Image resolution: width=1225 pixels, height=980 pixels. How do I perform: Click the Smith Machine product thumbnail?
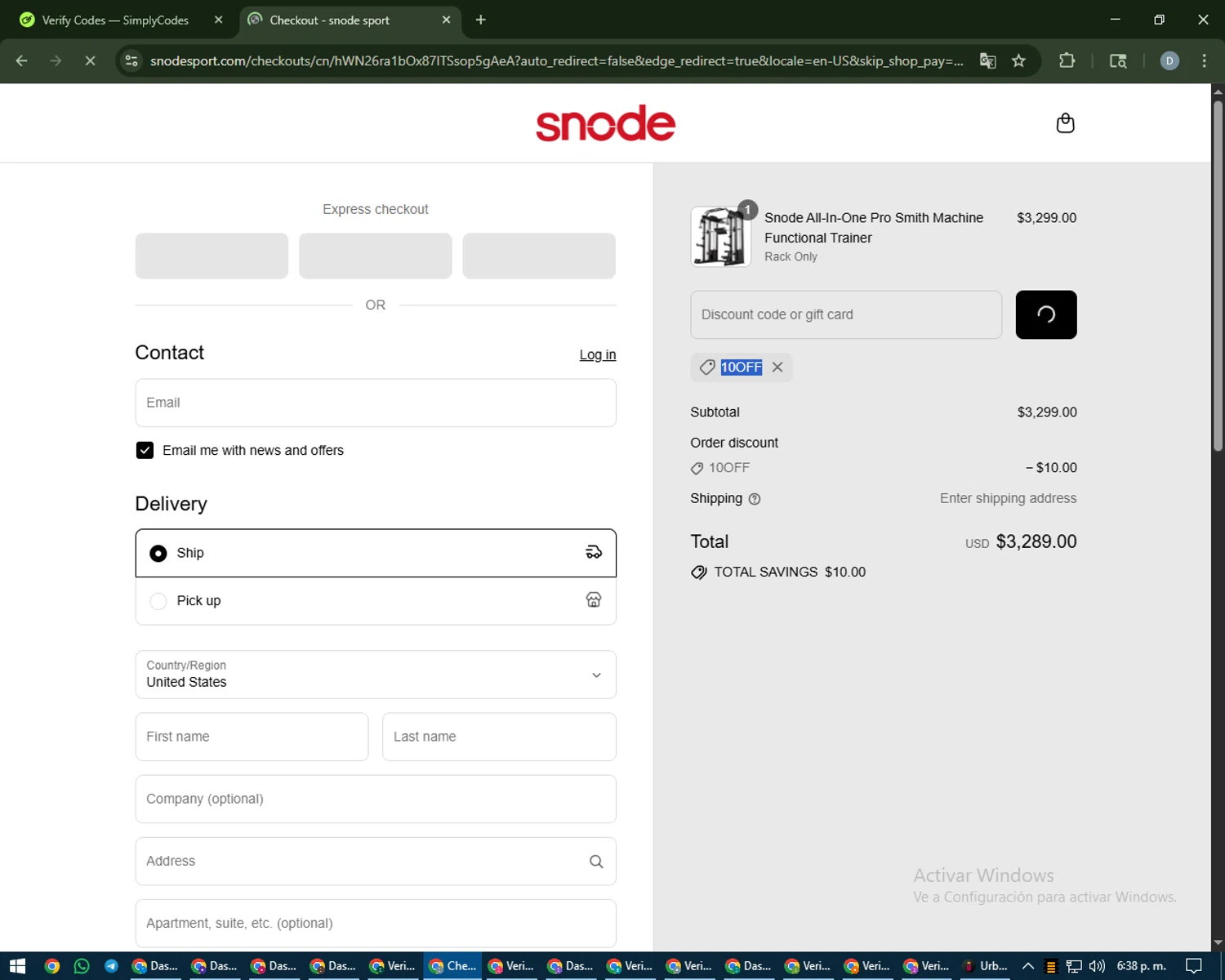point(720,237)
